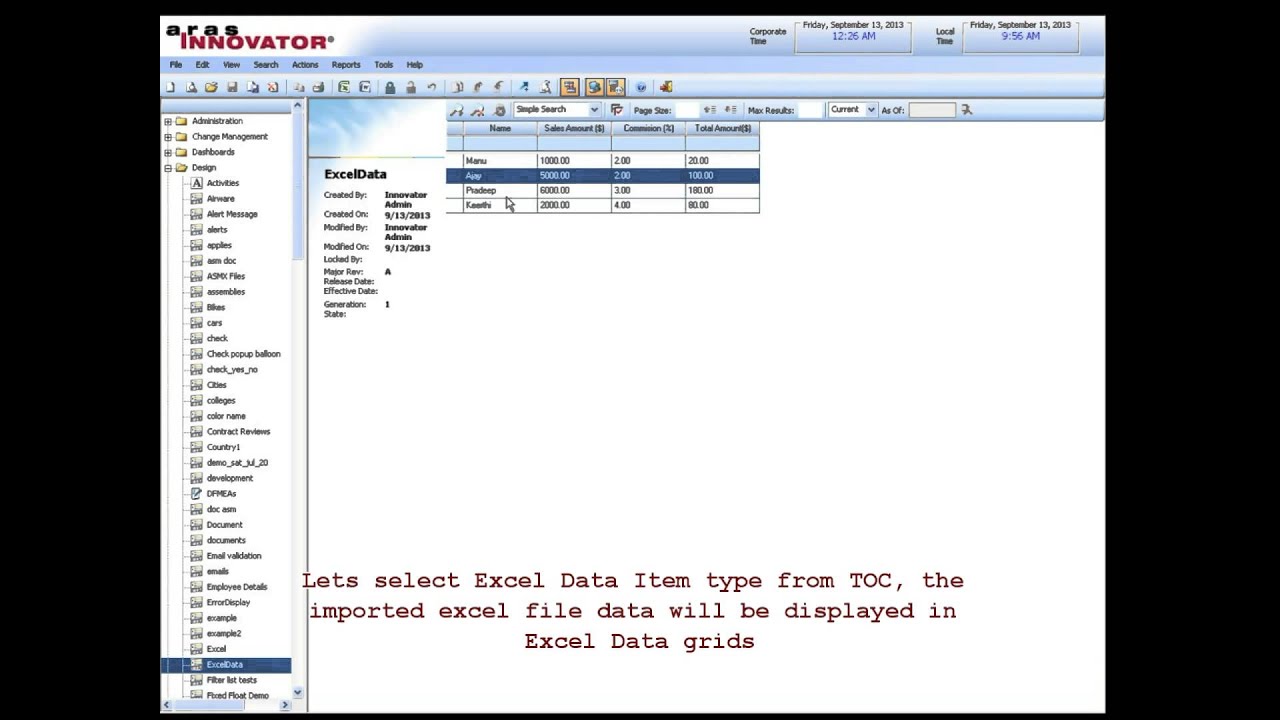Open the Current version dropdown
1280x720 pixels.
click(871, 110)
